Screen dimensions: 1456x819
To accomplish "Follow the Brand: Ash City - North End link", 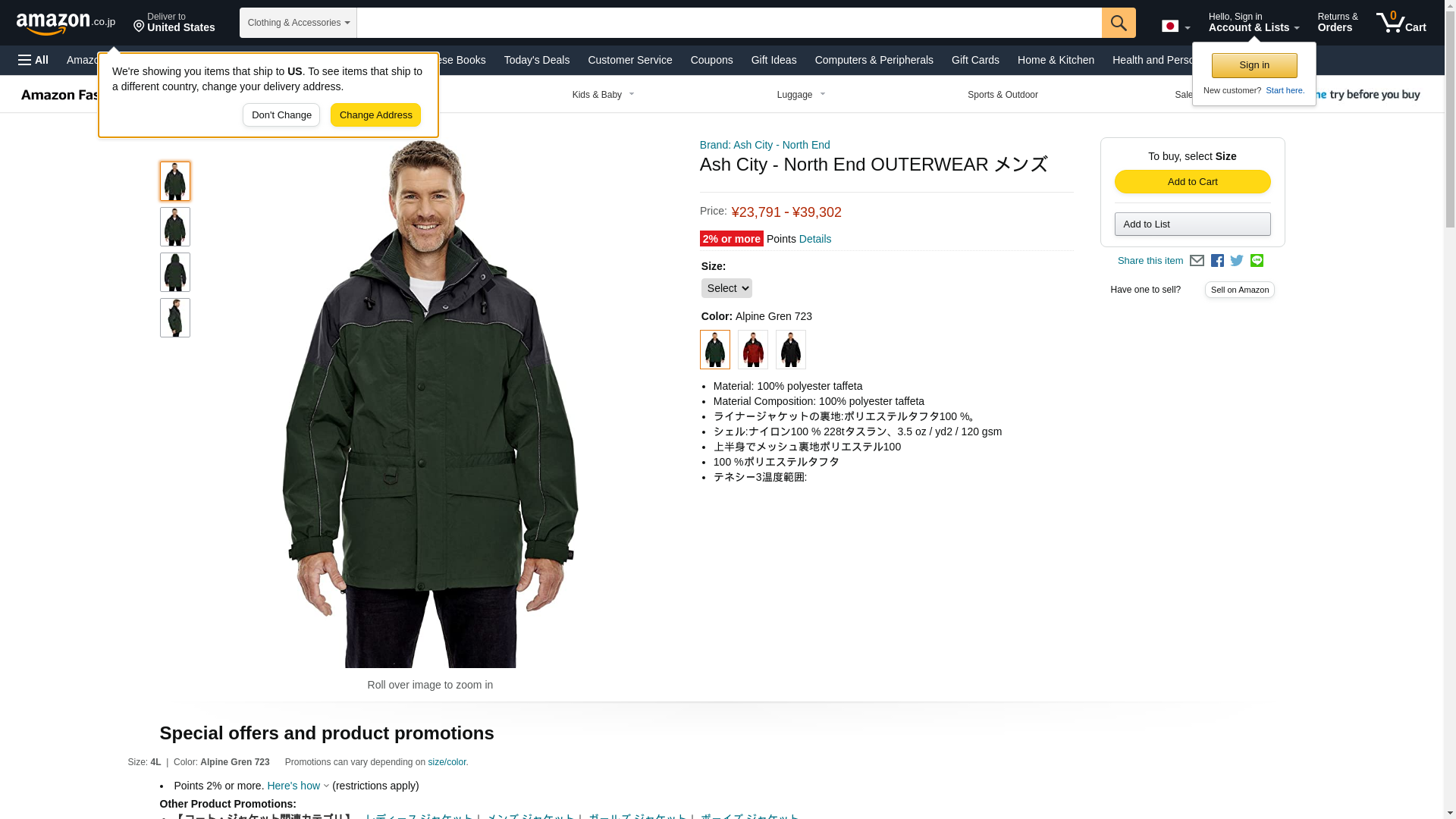I will click(764, 145).
